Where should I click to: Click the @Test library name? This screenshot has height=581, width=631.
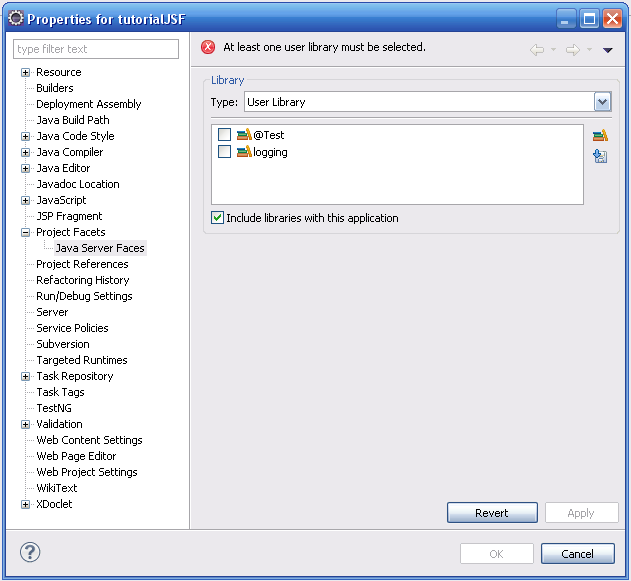point(268,135)
